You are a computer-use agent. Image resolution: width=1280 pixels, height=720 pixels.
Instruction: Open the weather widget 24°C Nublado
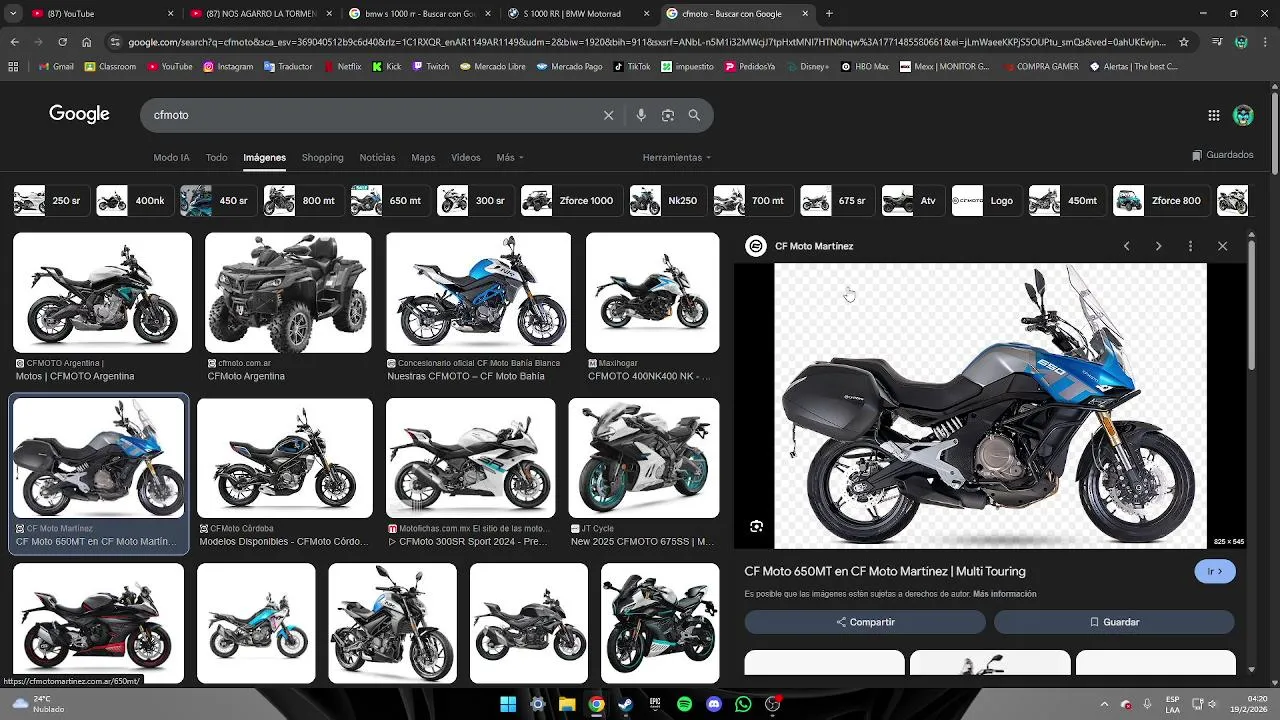[x=40, y=704]
